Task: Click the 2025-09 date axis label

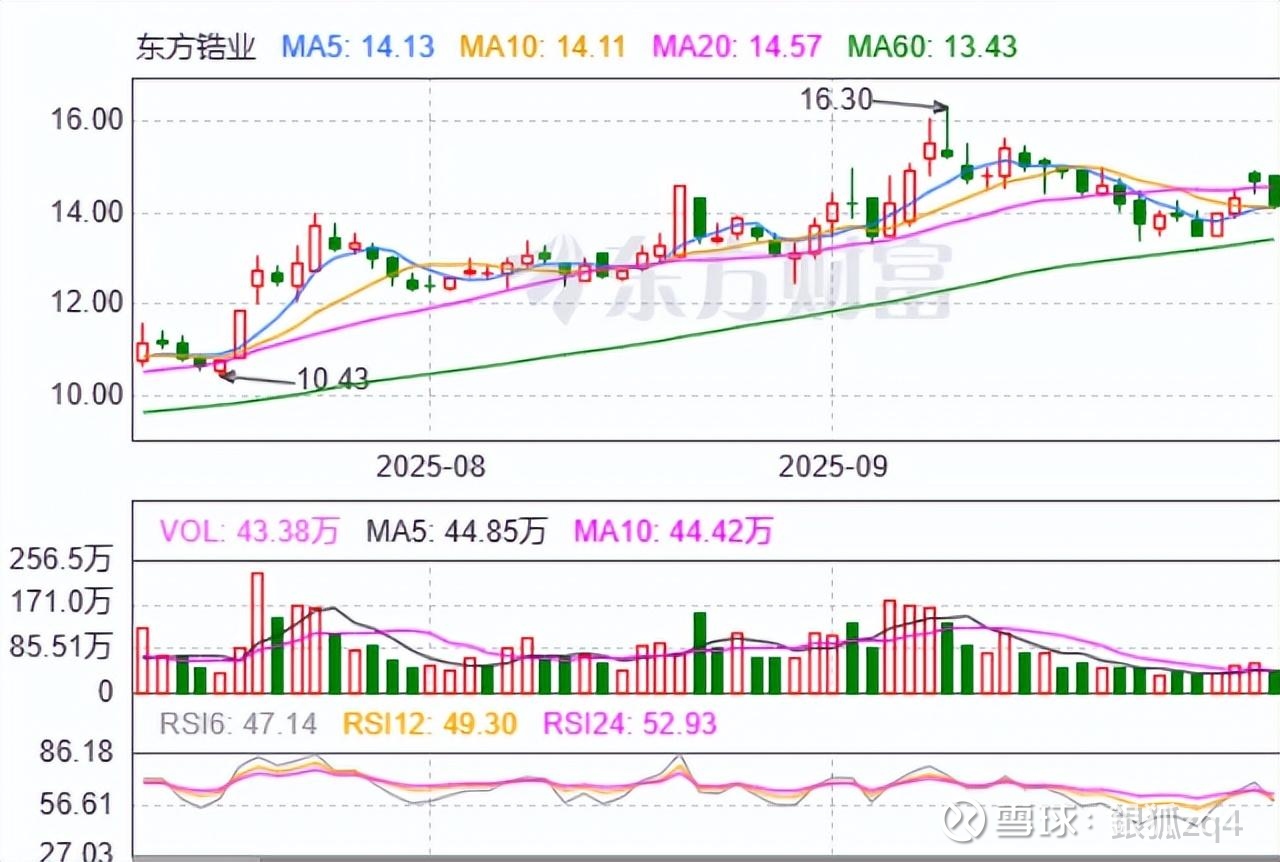Action: tap(833, 466)
